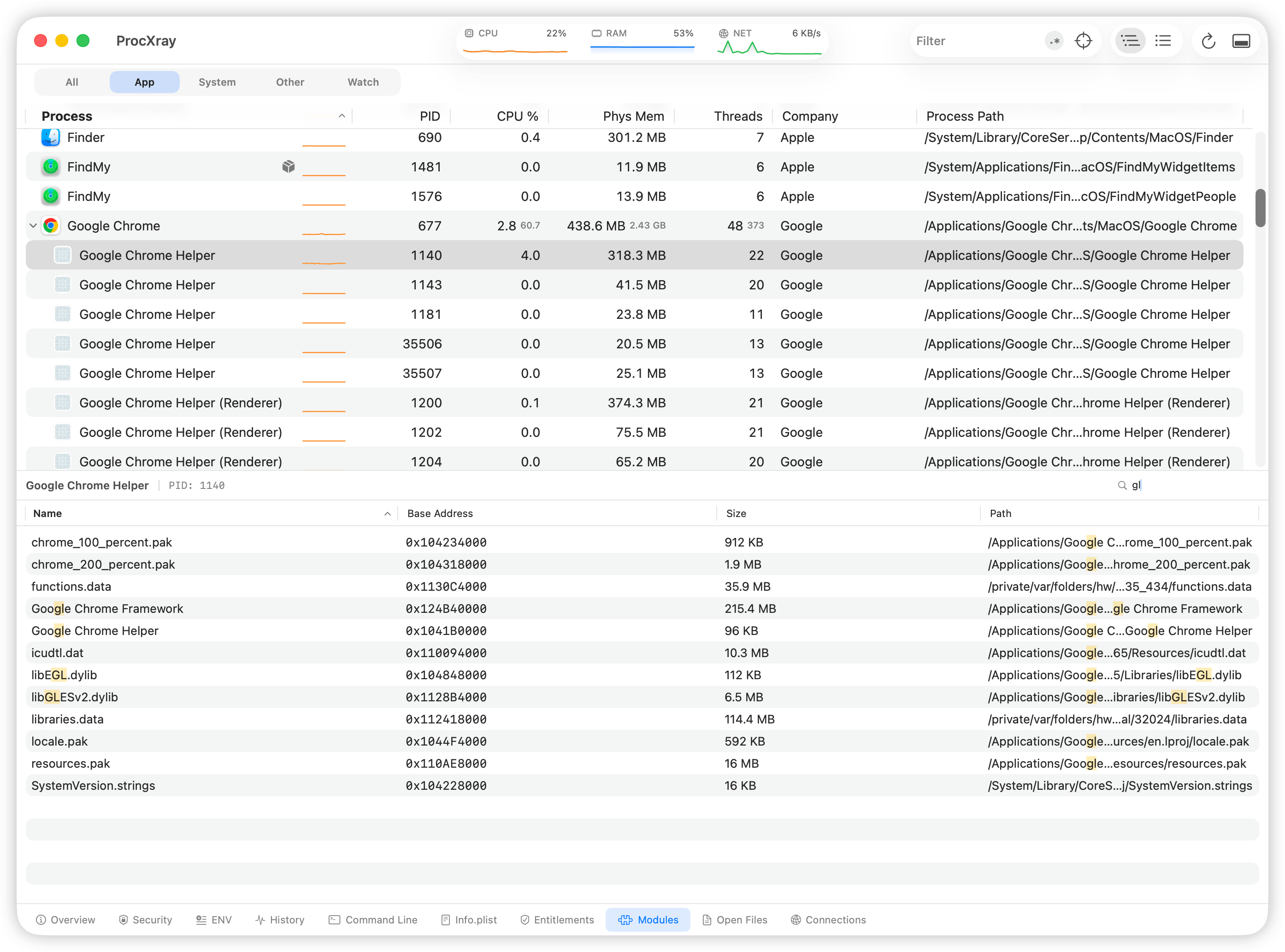Click the Google Chrome app icon
This screenshot has width=1285, height=952.
point(51,226)
